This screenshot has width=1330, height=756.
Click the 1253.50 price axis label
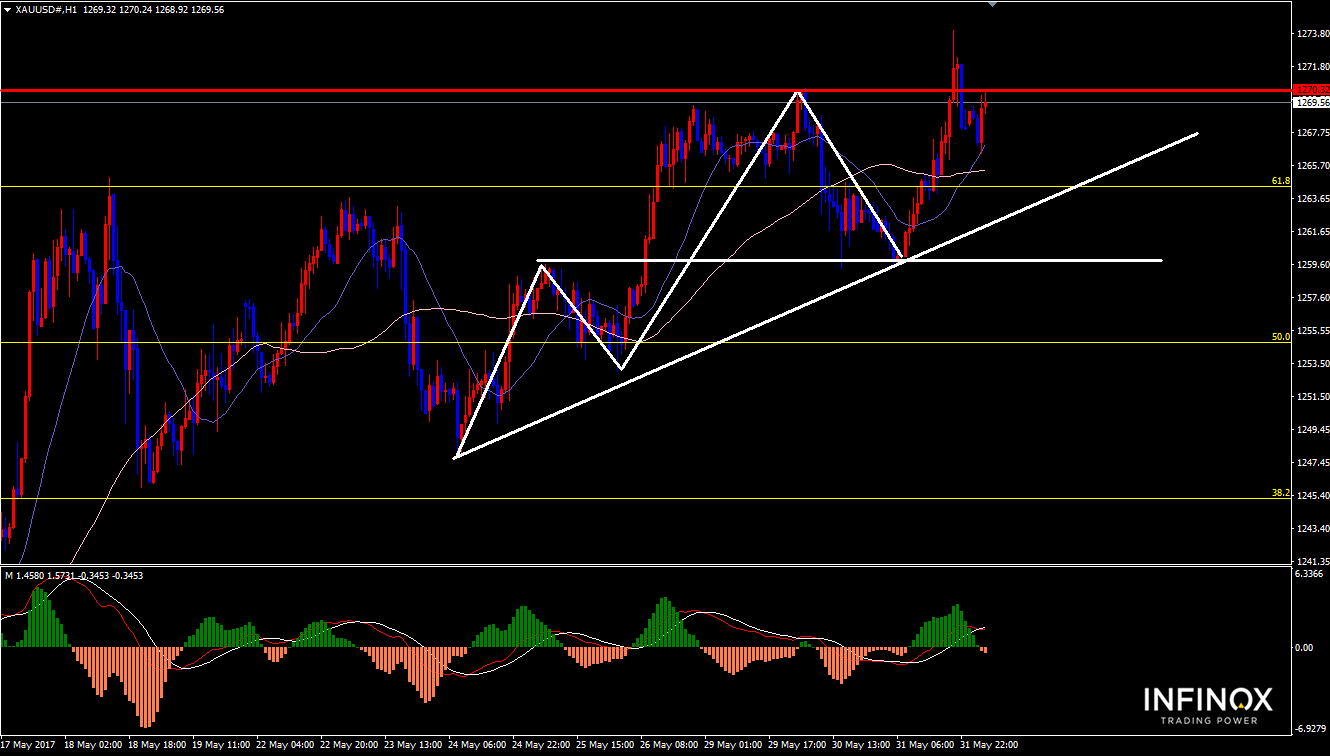click(x=1312, y=364)
